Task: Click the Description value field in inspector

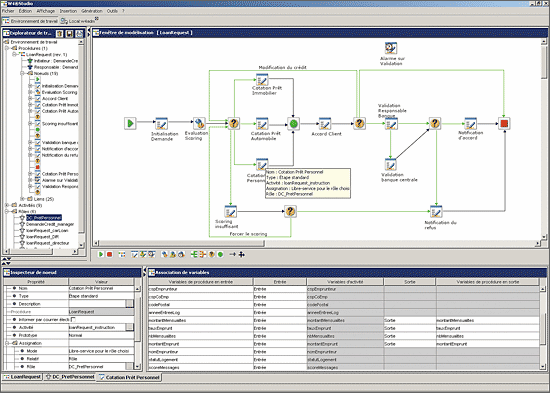Action: click(97, 304)
